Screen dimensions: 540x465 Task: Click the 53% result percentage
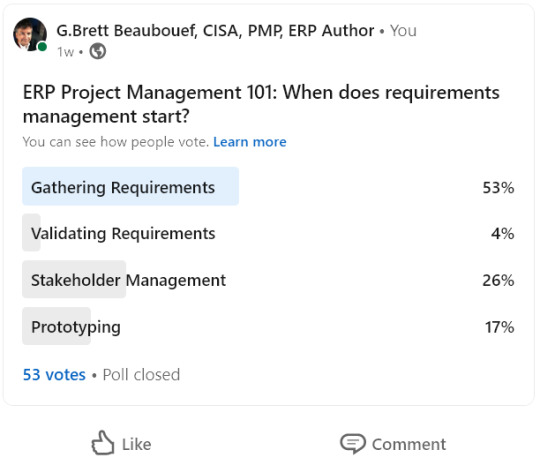point(498,188)
